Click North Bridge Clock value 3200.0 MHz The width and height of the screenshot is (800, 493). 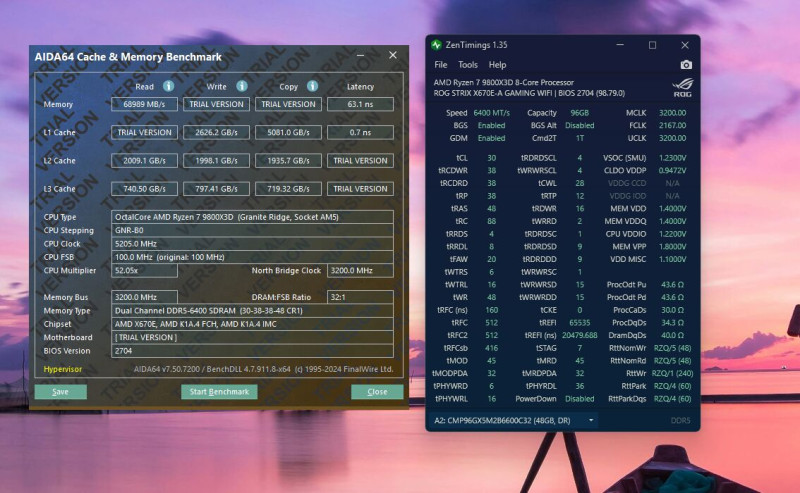click(360, 270)
